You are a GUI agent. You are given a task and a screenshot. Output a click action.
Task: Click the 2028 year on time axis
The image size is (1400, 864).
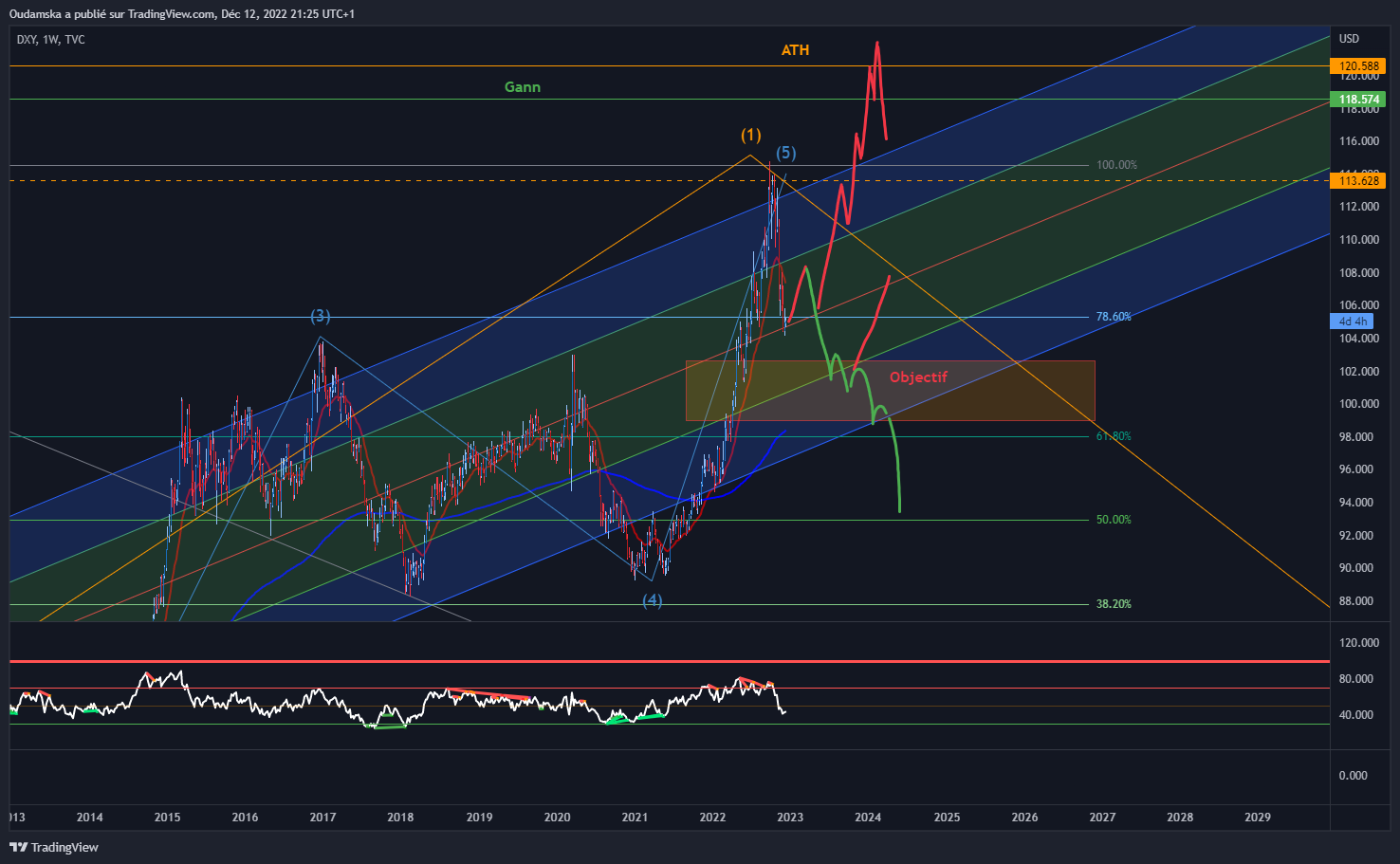point(1180,818)
